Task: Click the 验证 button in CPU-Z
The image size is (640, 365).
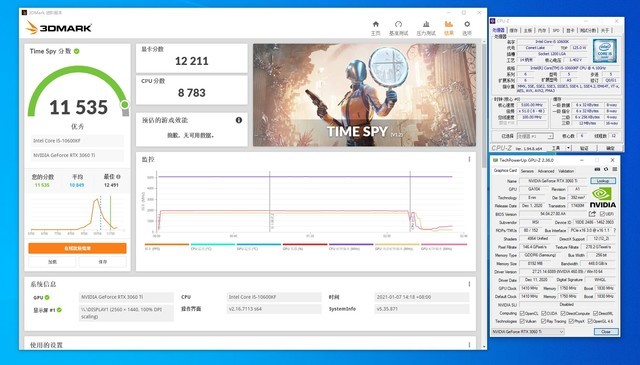Action: [x=584, y=148]
